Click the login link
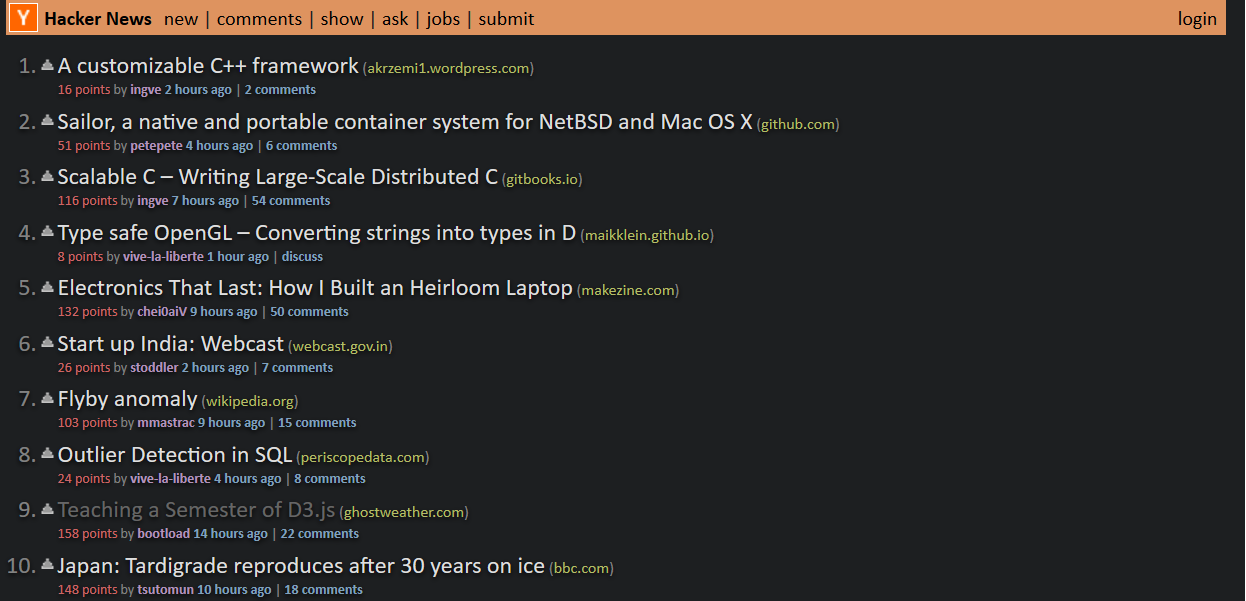 click(x=1196, y=18)
